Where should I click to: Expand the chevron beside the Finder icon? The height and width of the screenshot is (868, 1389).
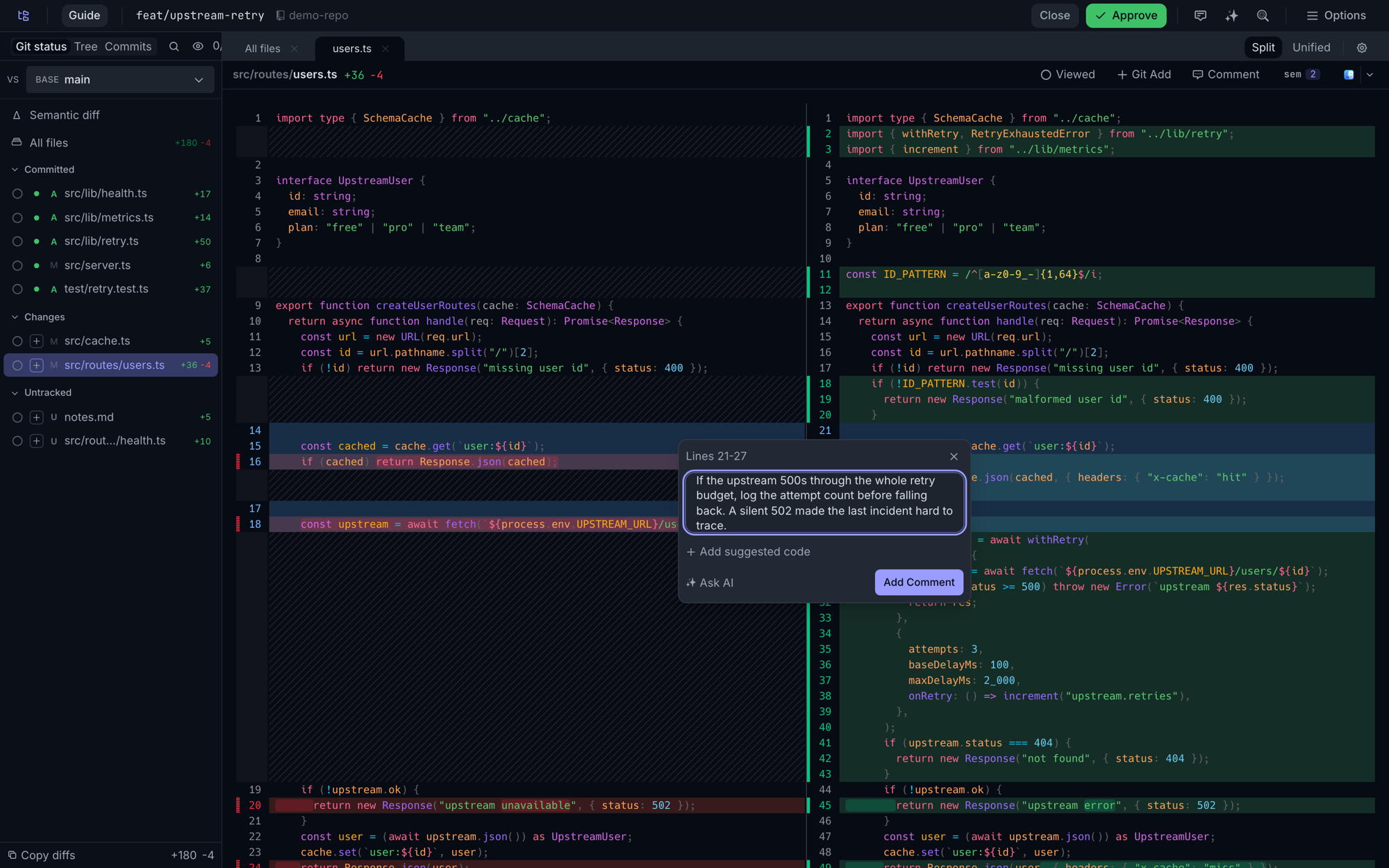pyautogui.click(x=1370, y=74)
